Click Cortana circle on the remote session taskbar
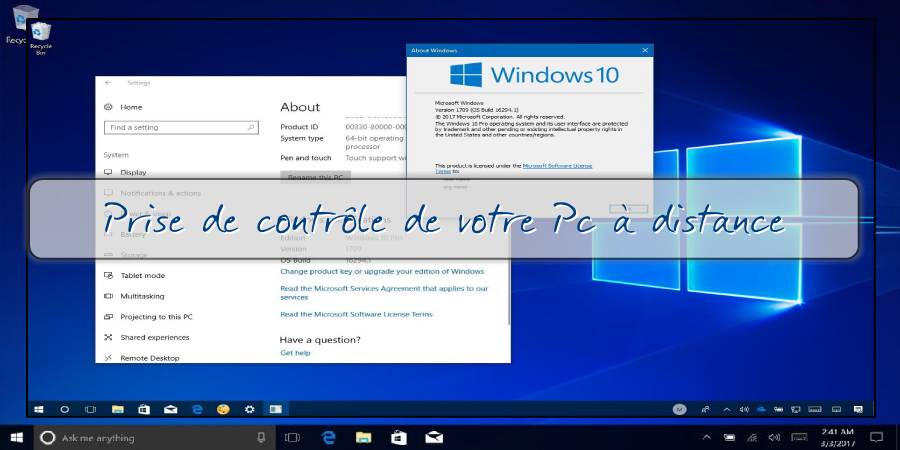This screenshot has height=450, width=900. [65, 409]
